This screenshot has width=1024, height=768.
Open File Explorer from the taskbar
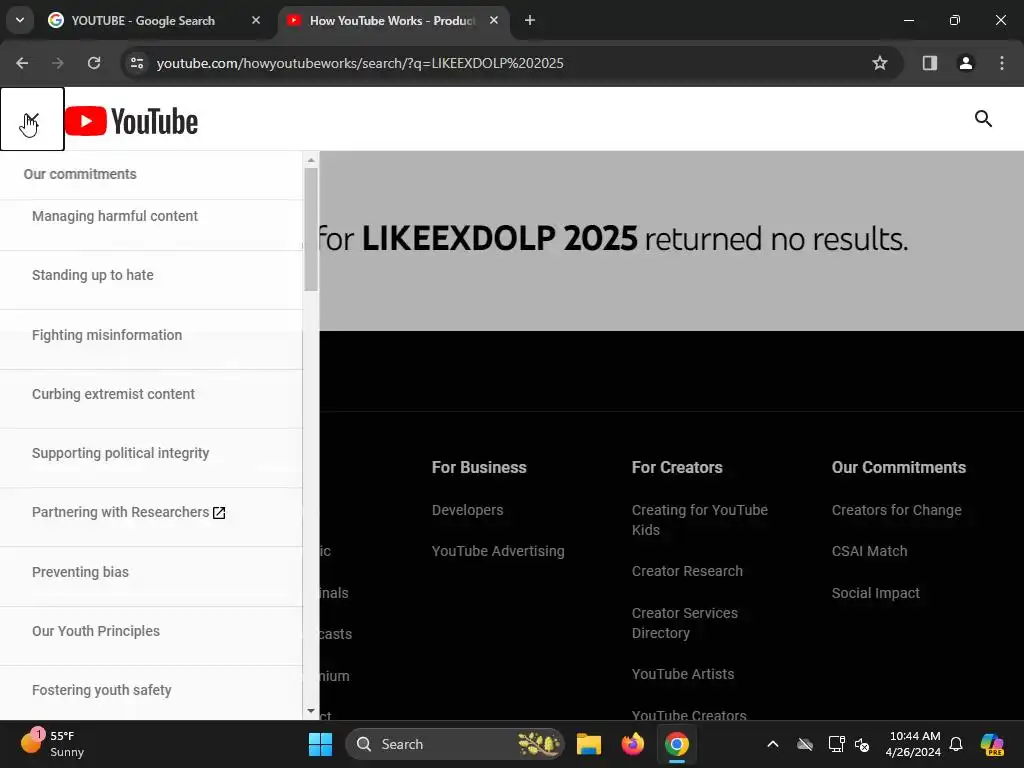588,744
